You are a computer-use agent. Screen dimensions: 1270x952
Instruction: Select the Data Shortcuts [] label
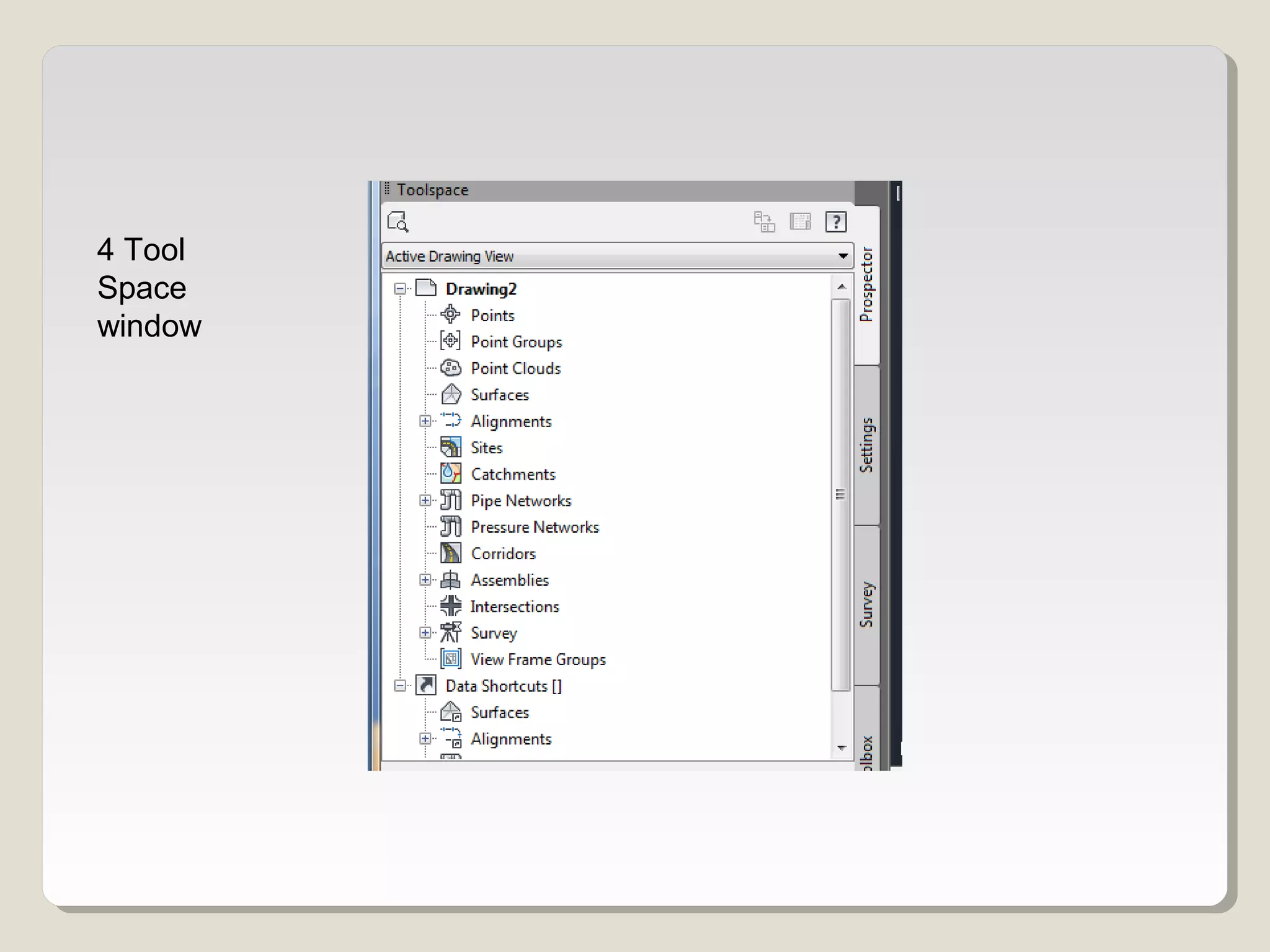pos(504,686)
